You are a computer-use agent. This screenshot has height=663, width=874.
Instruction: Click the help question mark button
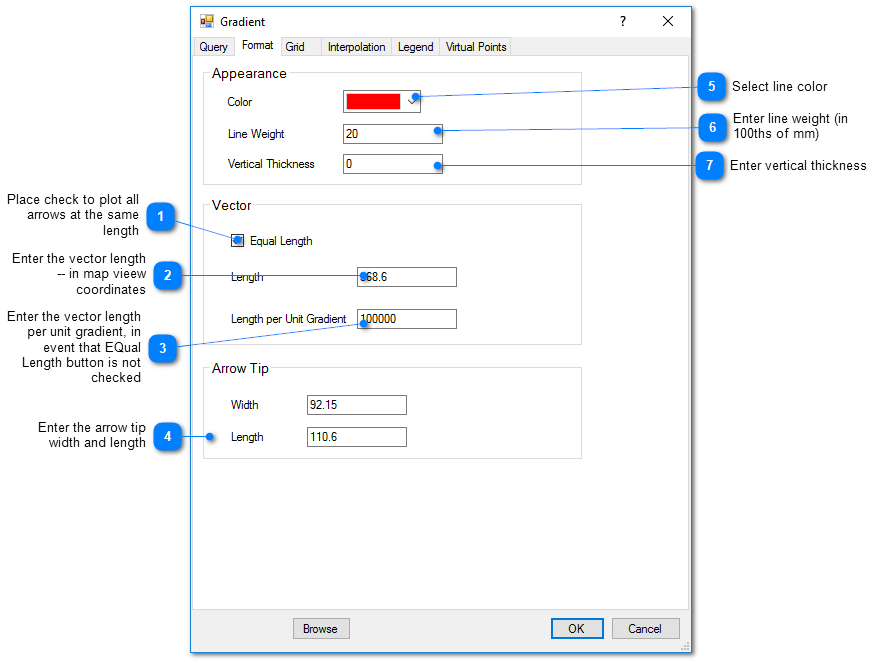tap(622, 21)
